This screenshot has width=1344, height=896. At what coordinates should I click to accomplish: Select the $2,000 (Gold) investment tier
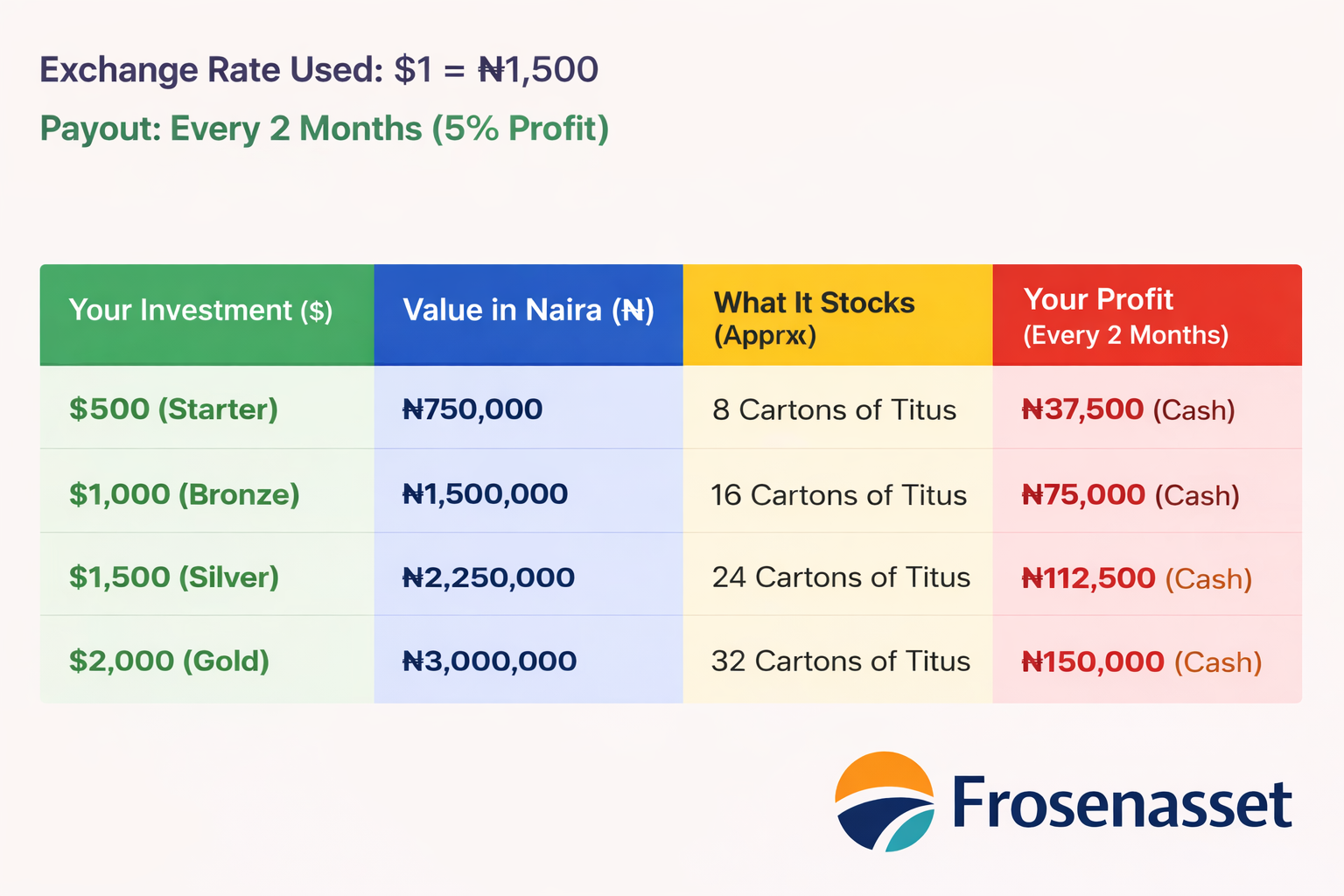pyautogui.click(x=169, y=661)
